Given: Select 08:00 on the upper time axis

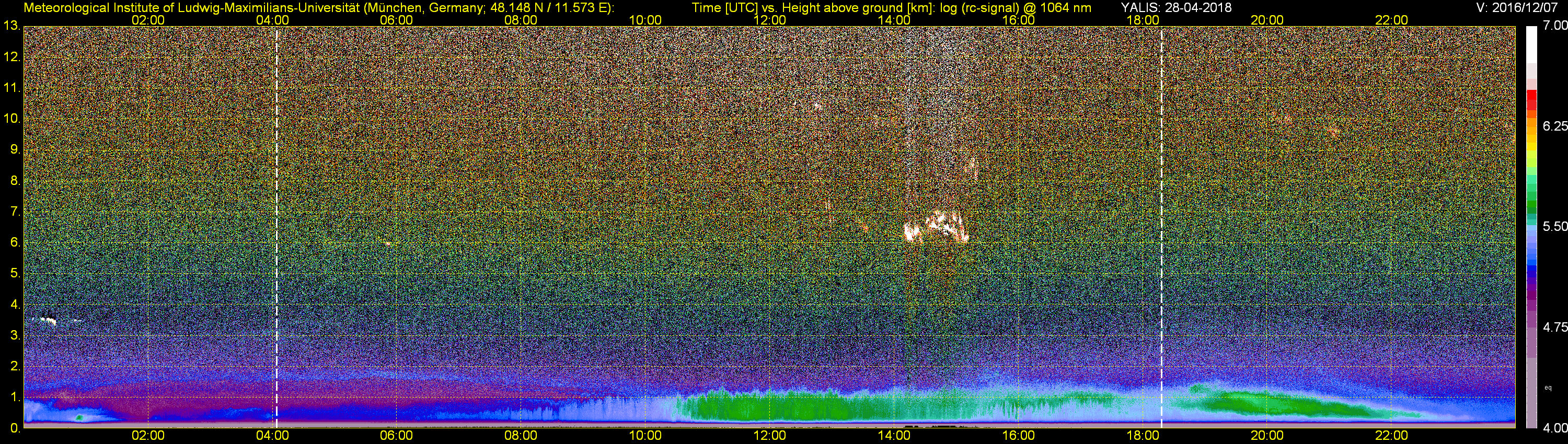Looking at the screenshot, I should coord(521,20).
